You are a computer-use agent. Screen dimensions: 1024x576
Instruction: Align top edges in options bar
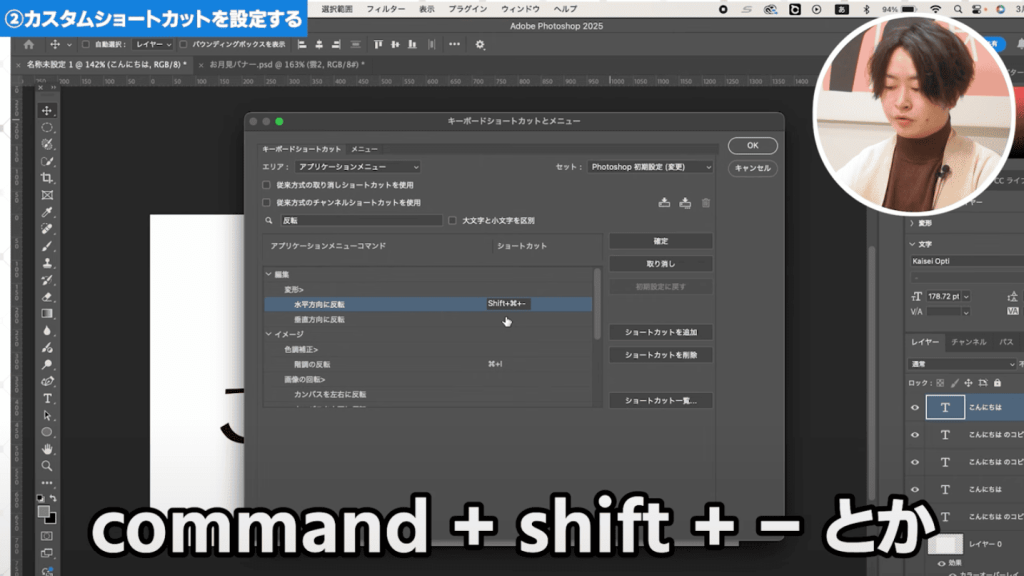tap(378, 44)
